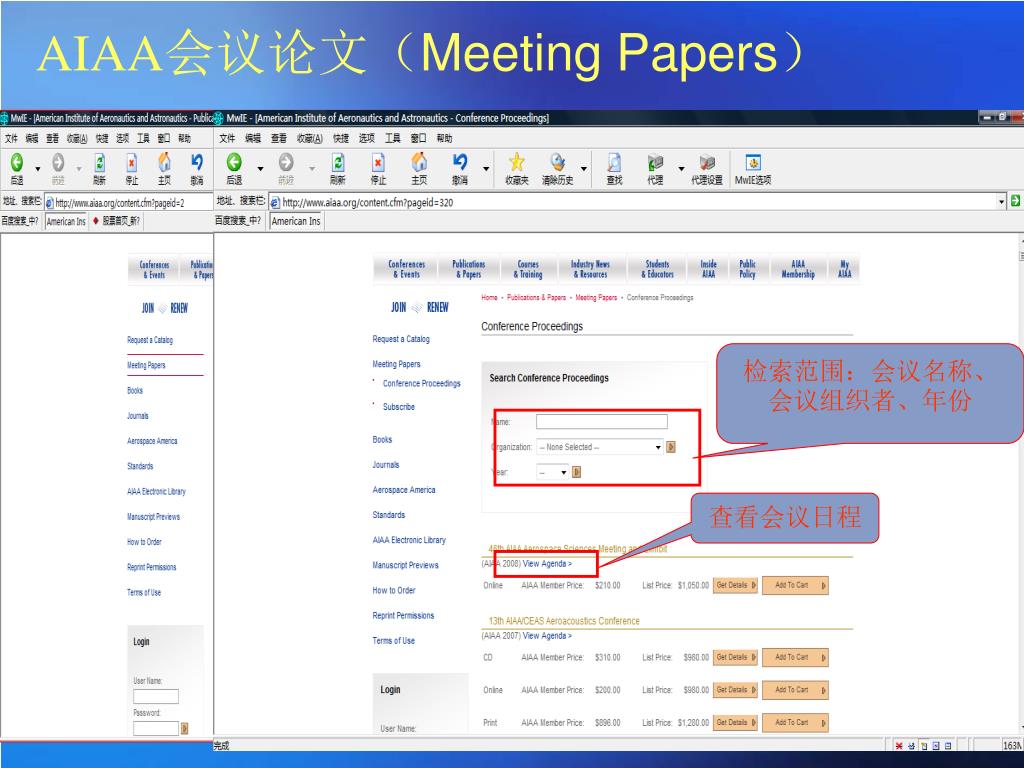Expand the address bar URL history dropdown
Viewport: 1024px width, 768px height.
pos(1002,202)
